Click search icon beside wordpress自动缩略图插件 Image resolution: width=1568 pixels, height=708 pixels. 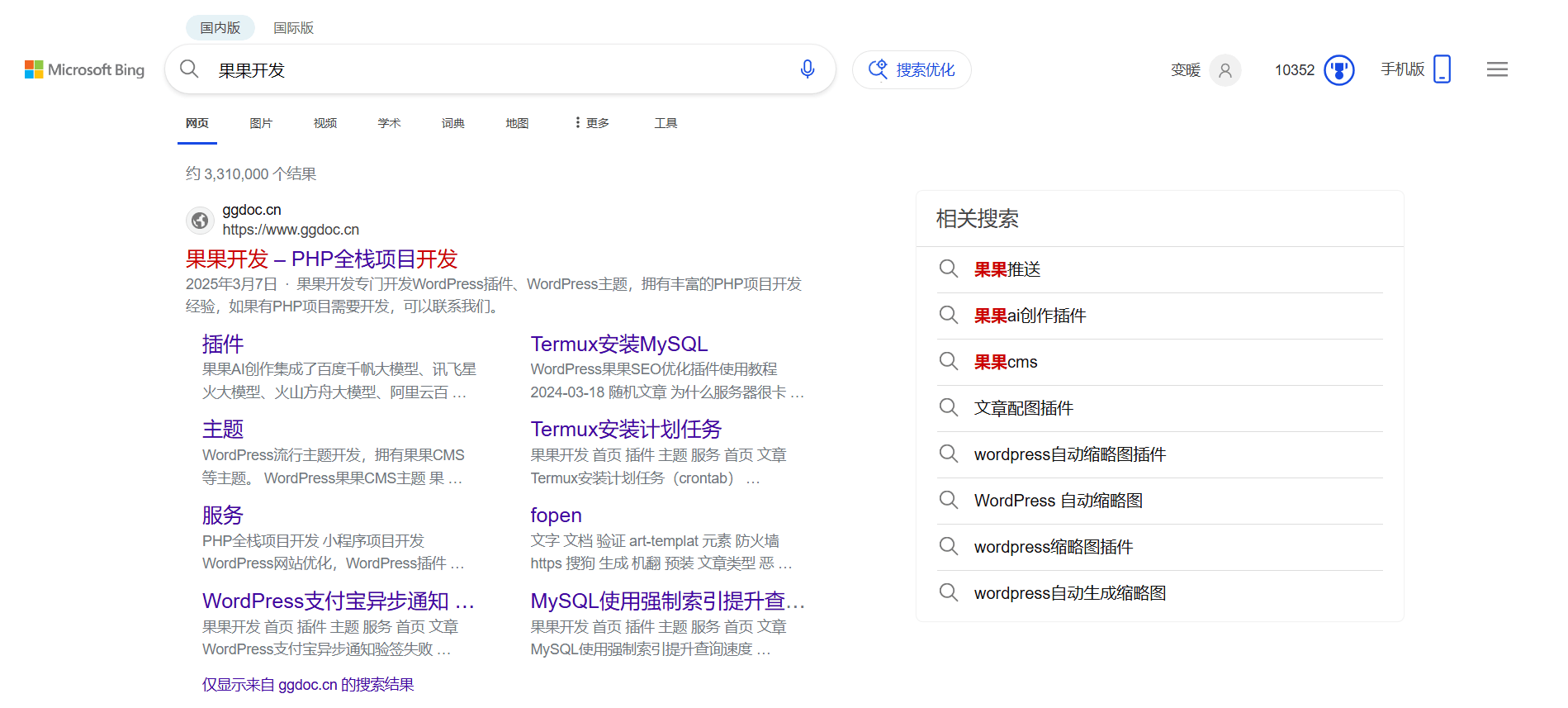coord(949,454)
